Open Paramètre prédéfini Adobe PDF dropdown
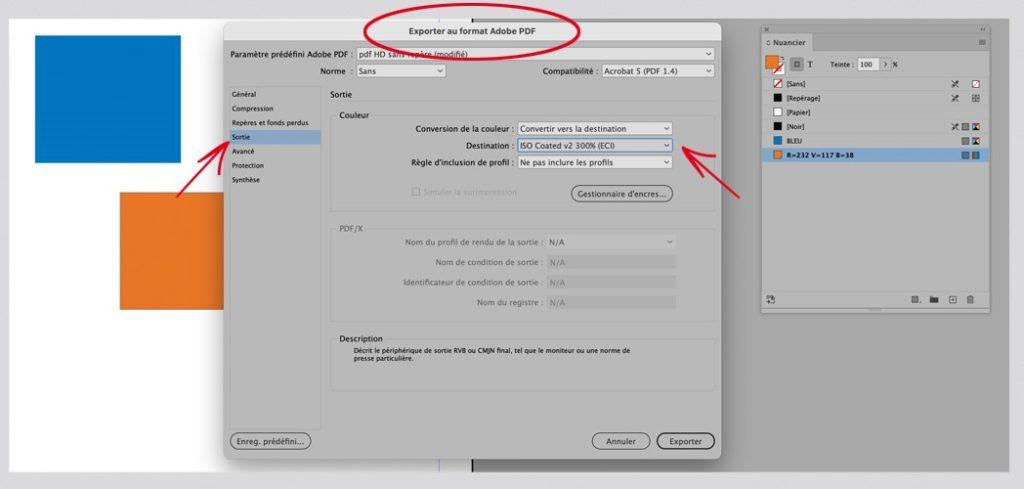 tap(535, 54)
